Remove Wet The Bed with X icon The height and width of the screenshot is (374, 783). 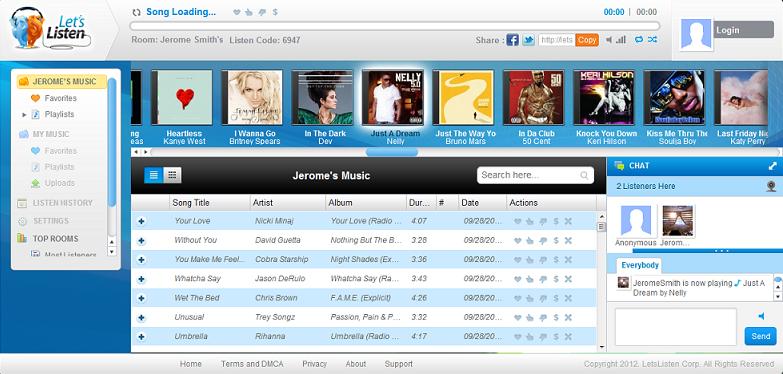point(568,298)
